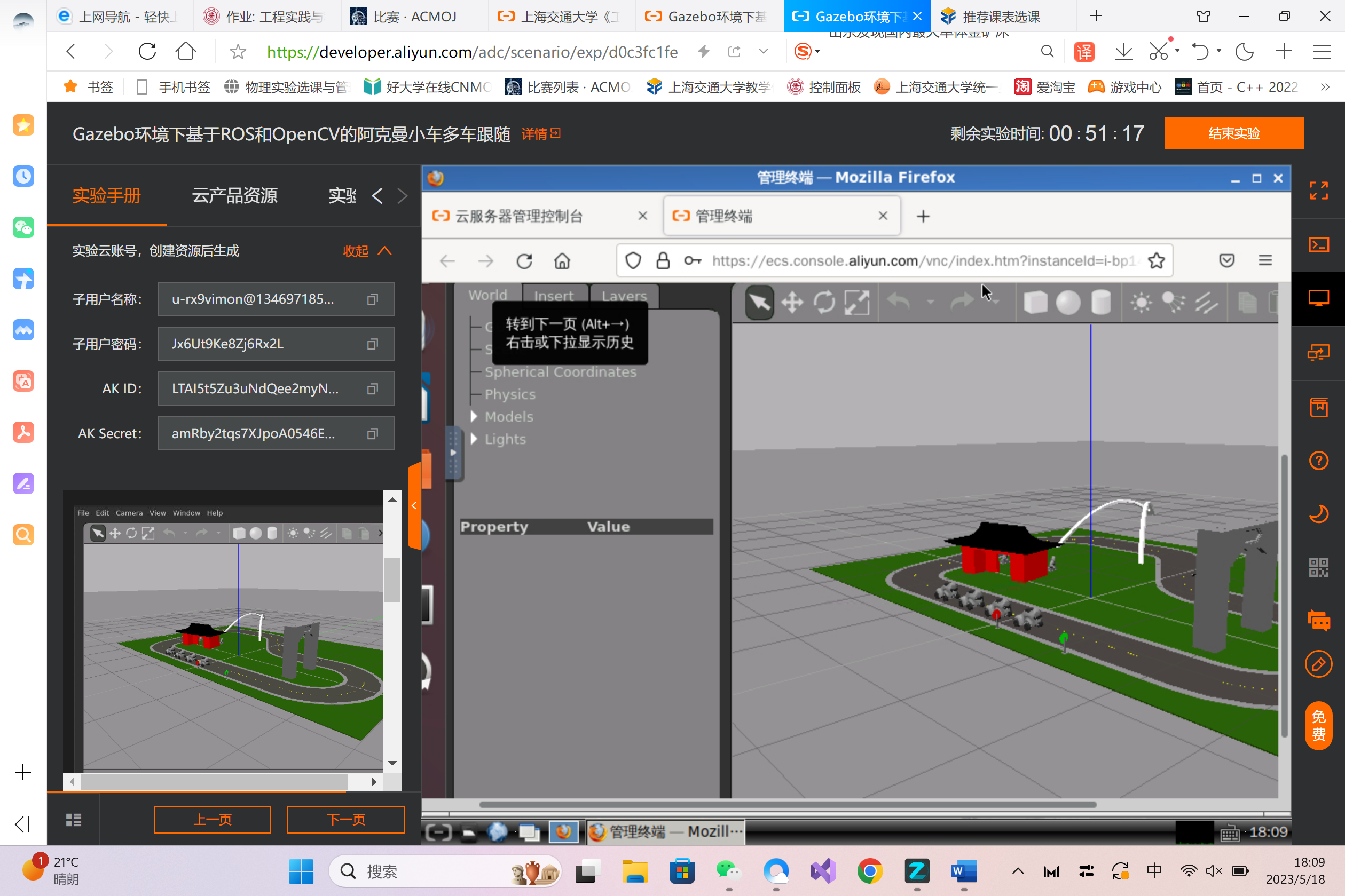Open the Insert tab in Gazebo
This screenshot has width=1345, height=896.
click(x=553, y=296)
